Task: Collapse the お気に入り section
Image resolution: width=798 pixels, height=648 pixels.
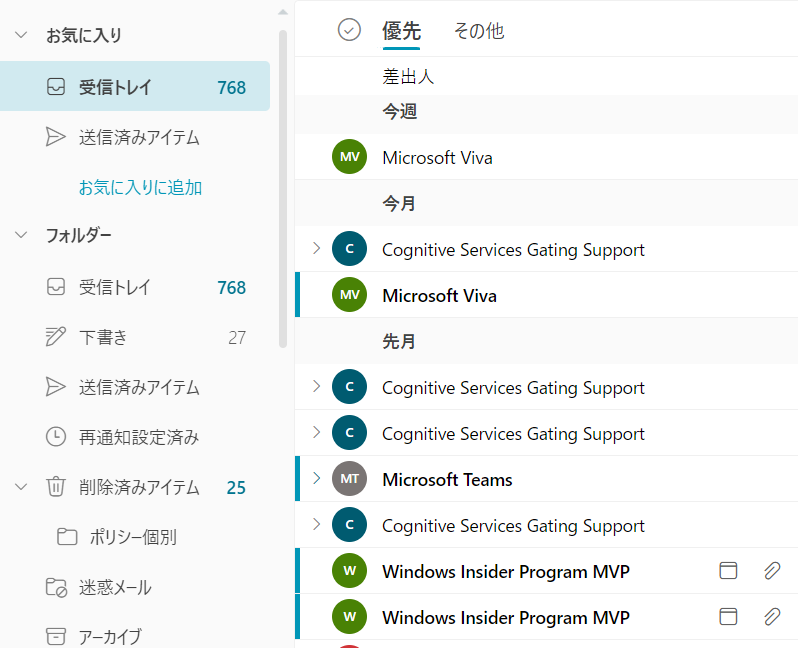Action: [x=21, y=35]
